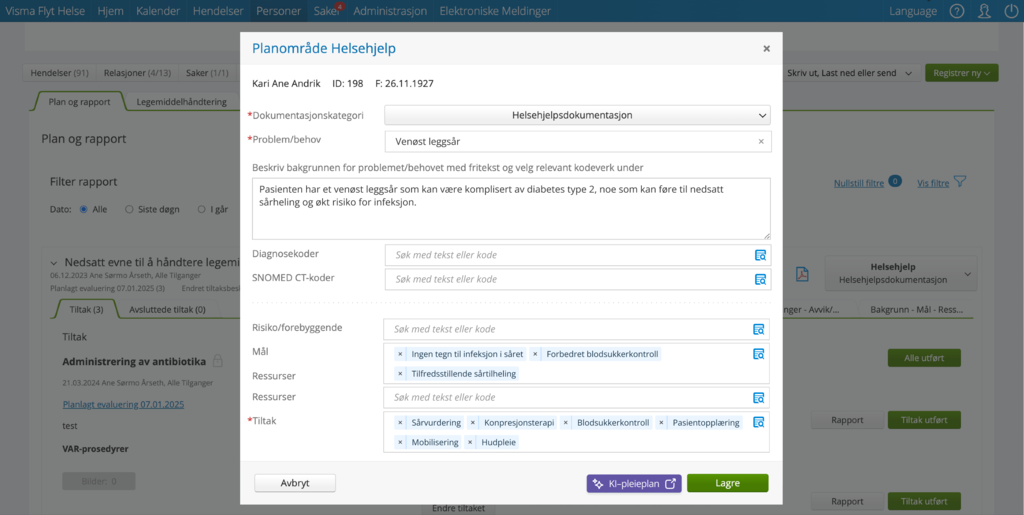Screen dimensions: 1024x515
Task: Open the Mål code search icon
Action: [x=759, y=354]
